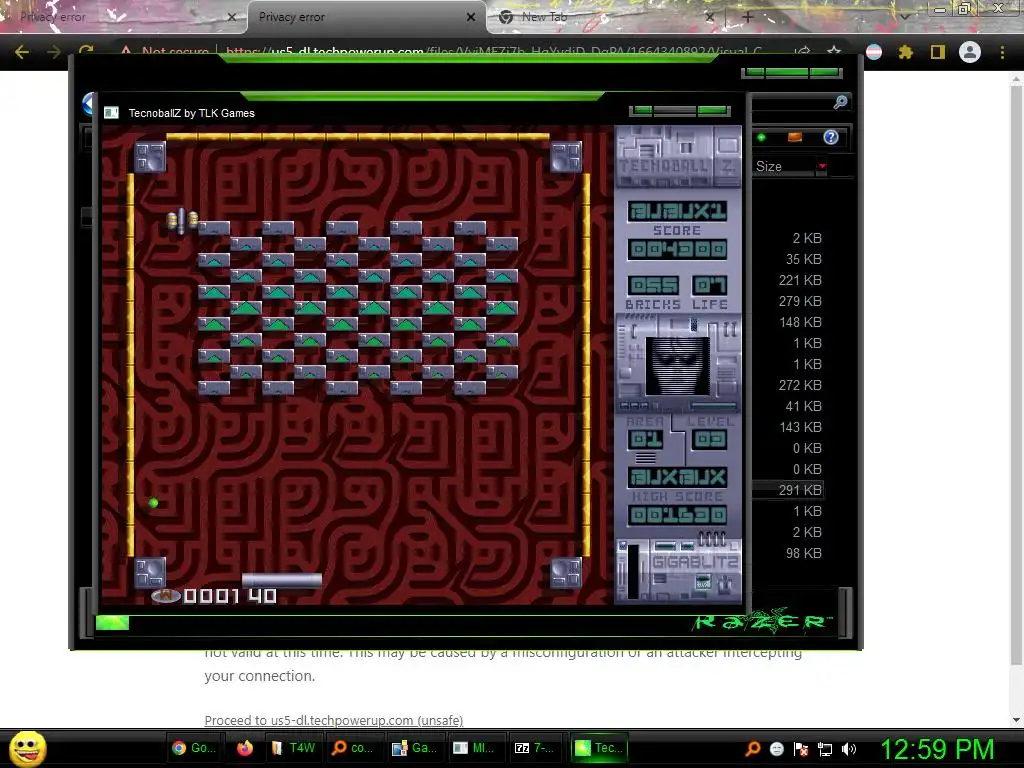
Task: Open Size column red dropdown arrow
Action: [822, 166]
